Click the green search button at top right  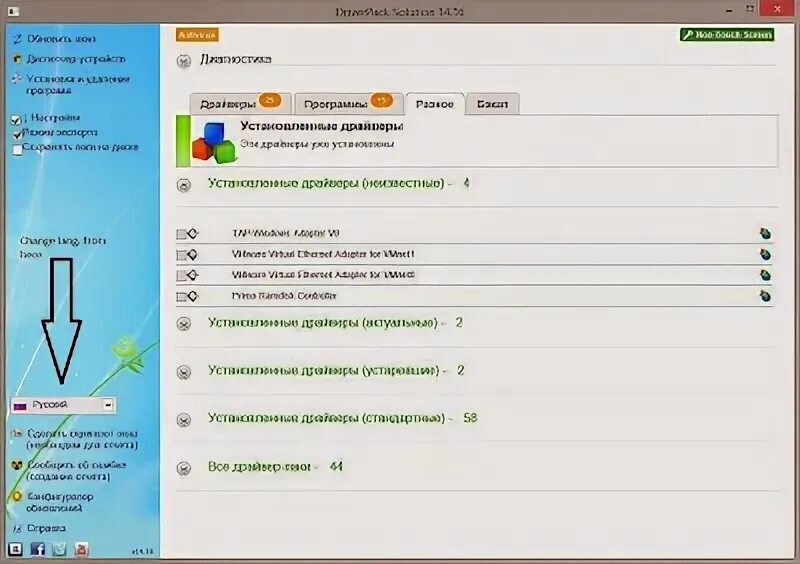727,35
